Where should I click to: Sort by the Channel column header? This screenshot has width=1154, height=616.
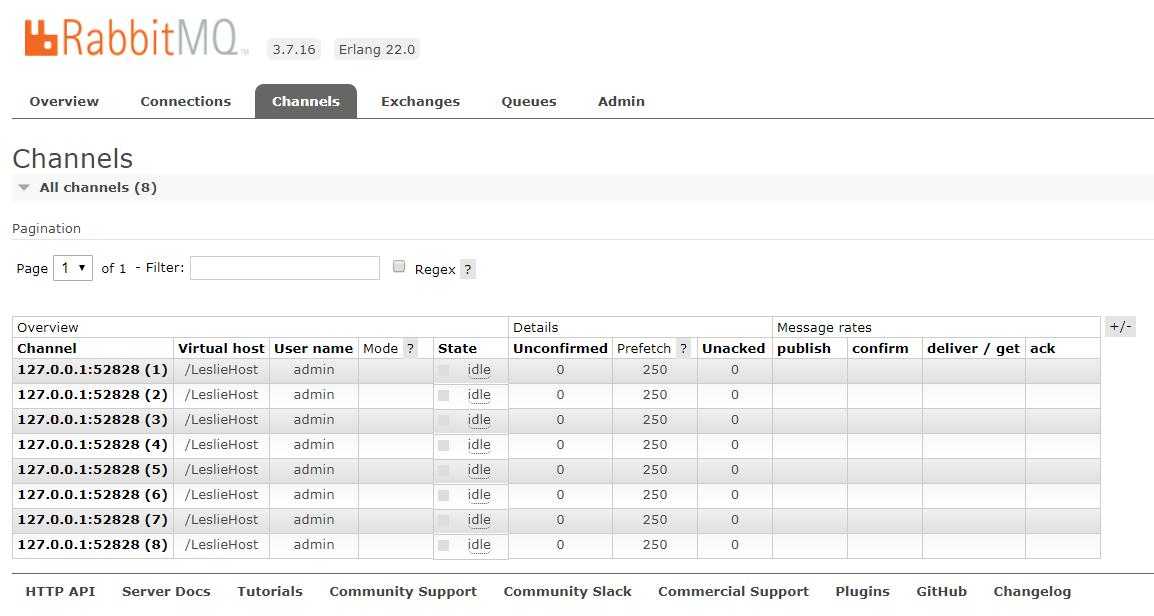pos(47,349)
